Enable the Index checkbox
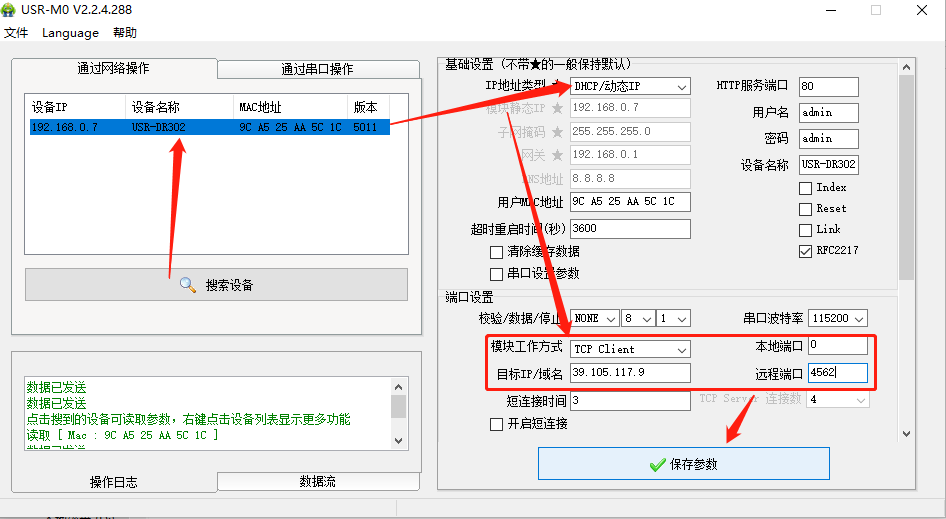Screen dimensions: 946x519 tap(805, 188)
